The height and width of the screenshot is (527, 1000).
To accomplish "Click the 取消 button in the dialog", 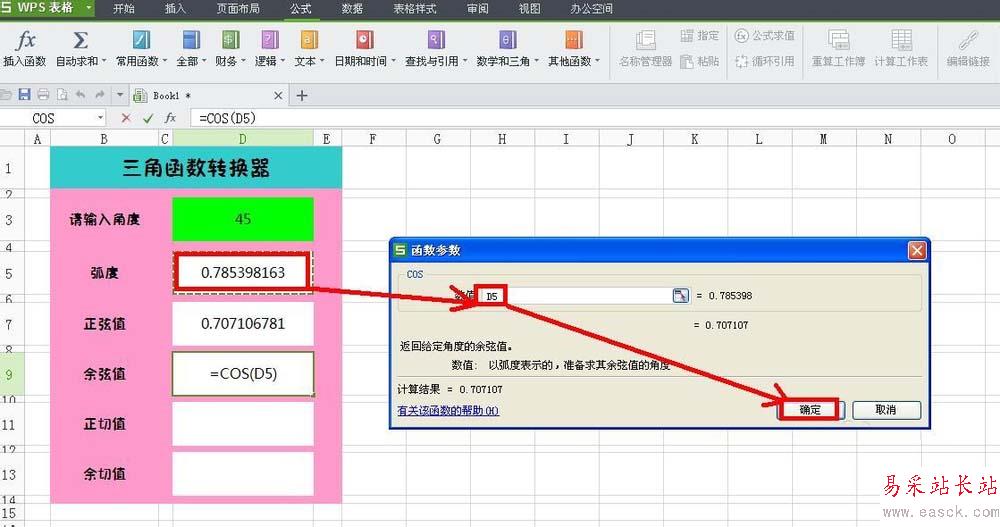I will (x=886, y=410).
